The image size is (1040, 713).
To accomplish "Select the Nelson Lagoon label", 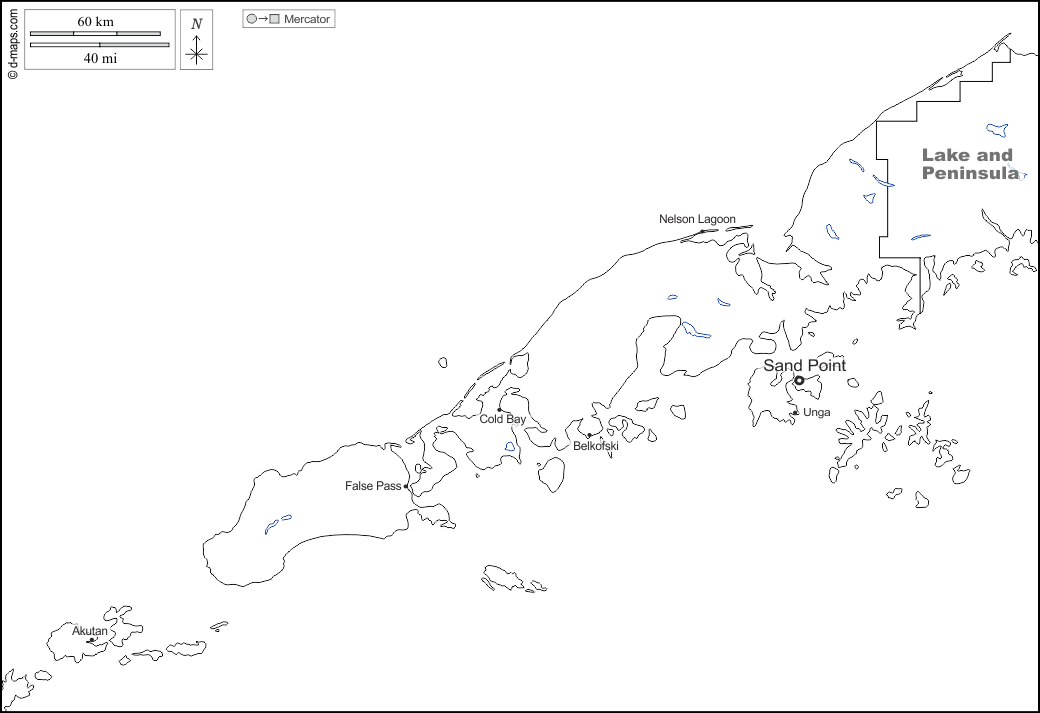I will (x=697, y=219).
